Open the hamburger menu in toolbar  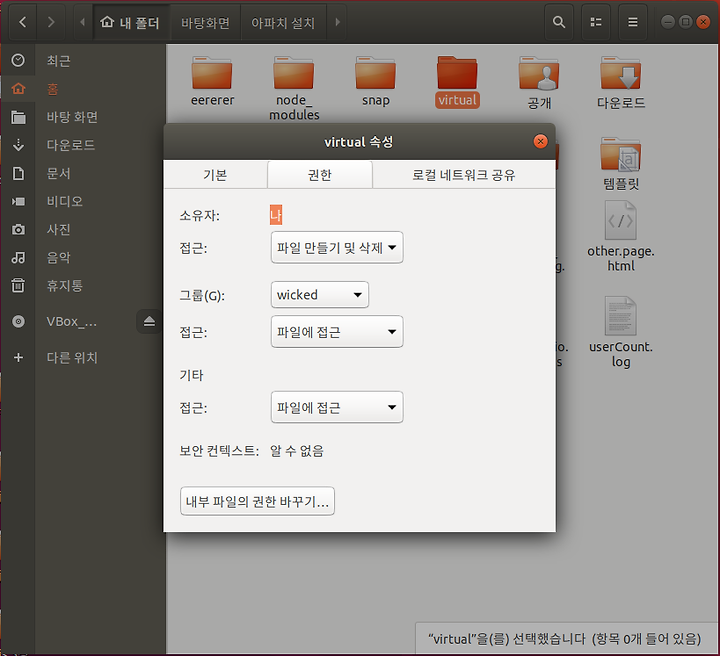(632, 22)
